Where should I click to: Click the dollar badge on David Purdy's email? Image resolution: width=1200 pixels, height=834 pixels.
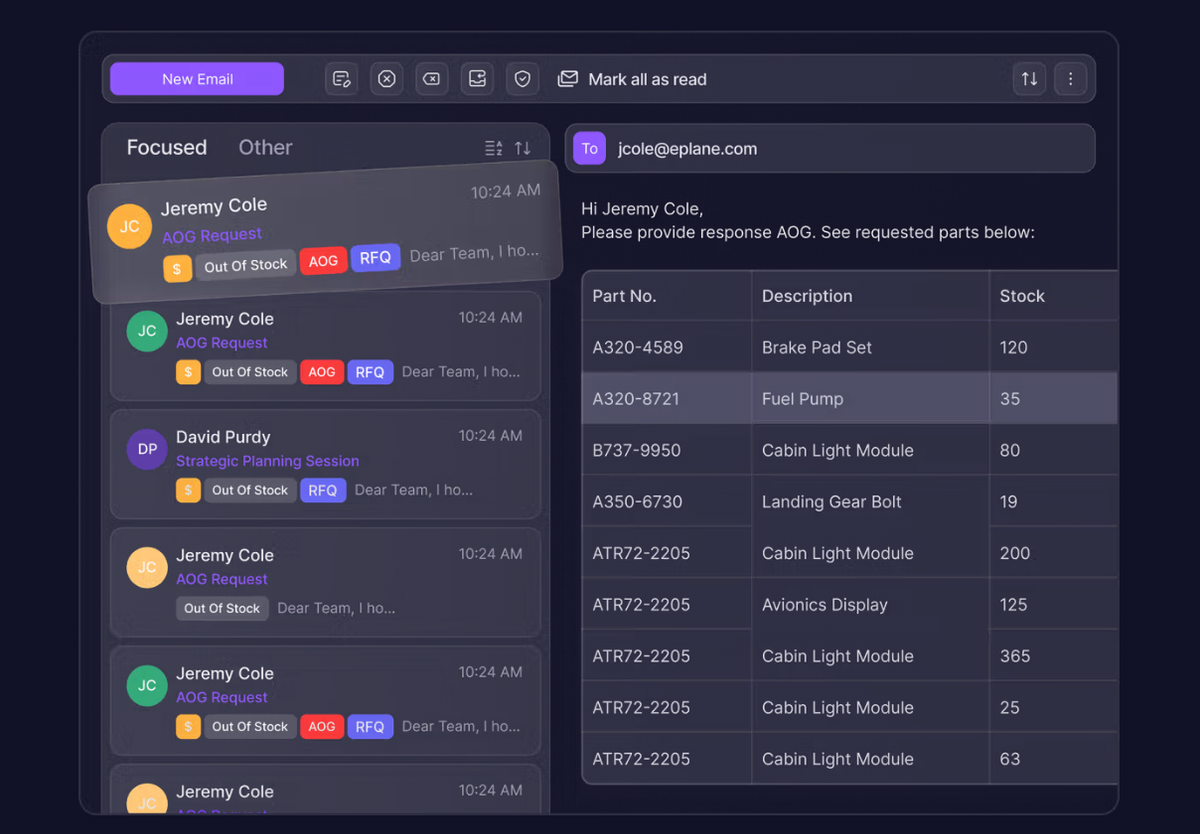(188, 490)
